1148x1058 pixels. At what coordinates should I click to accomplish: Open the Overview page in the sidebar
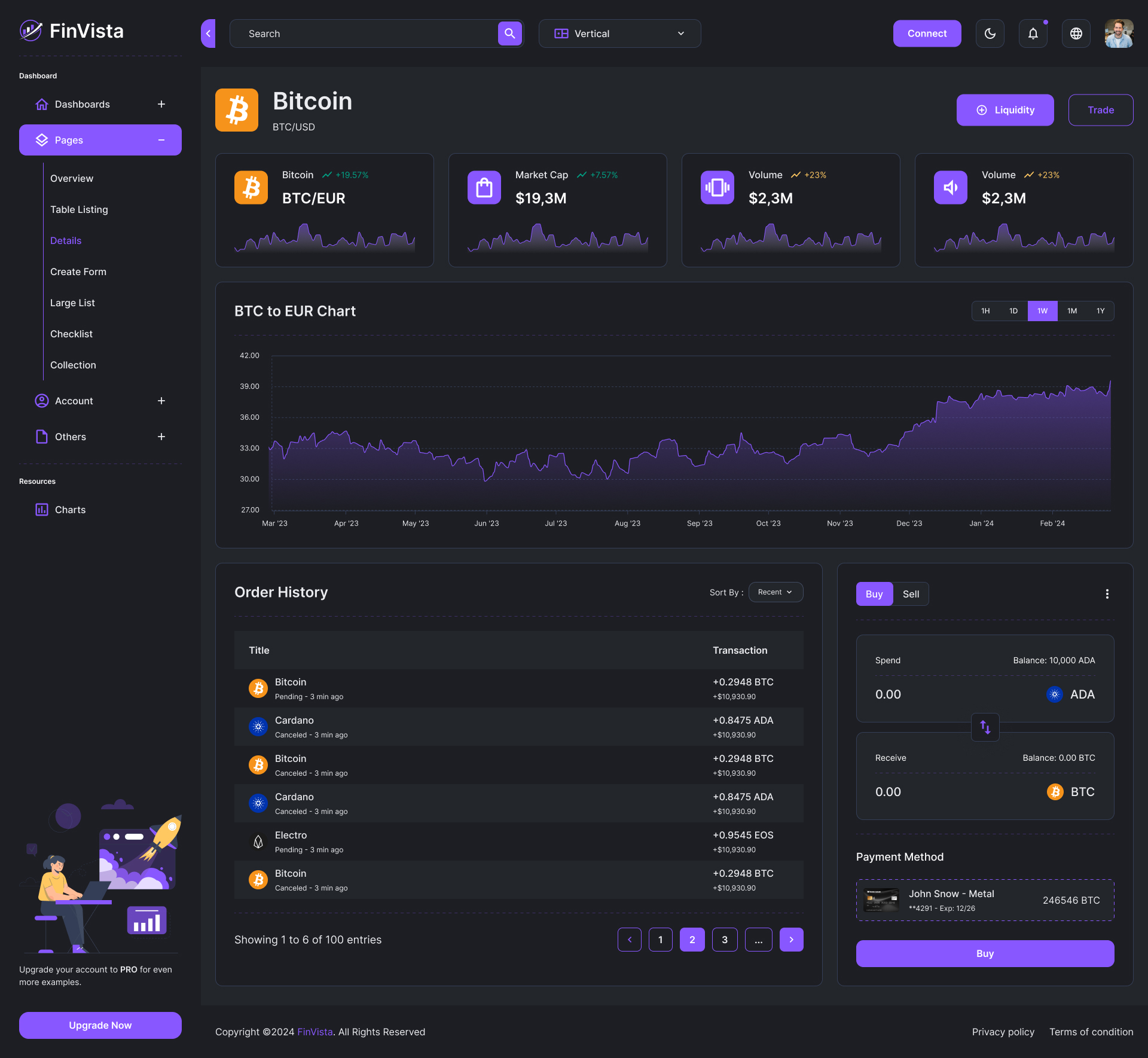point(71,178)
